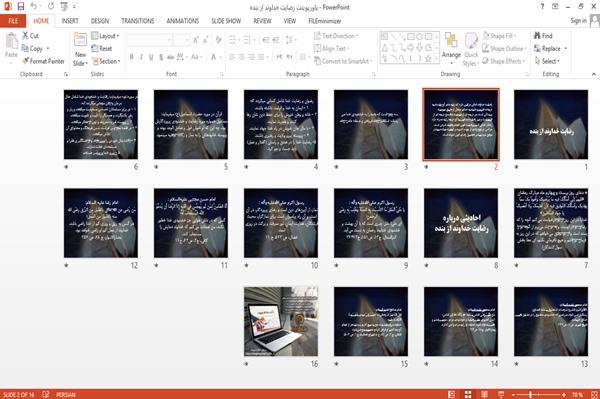
Task: Open the Shape Outline dropdown
Action: 504,48
